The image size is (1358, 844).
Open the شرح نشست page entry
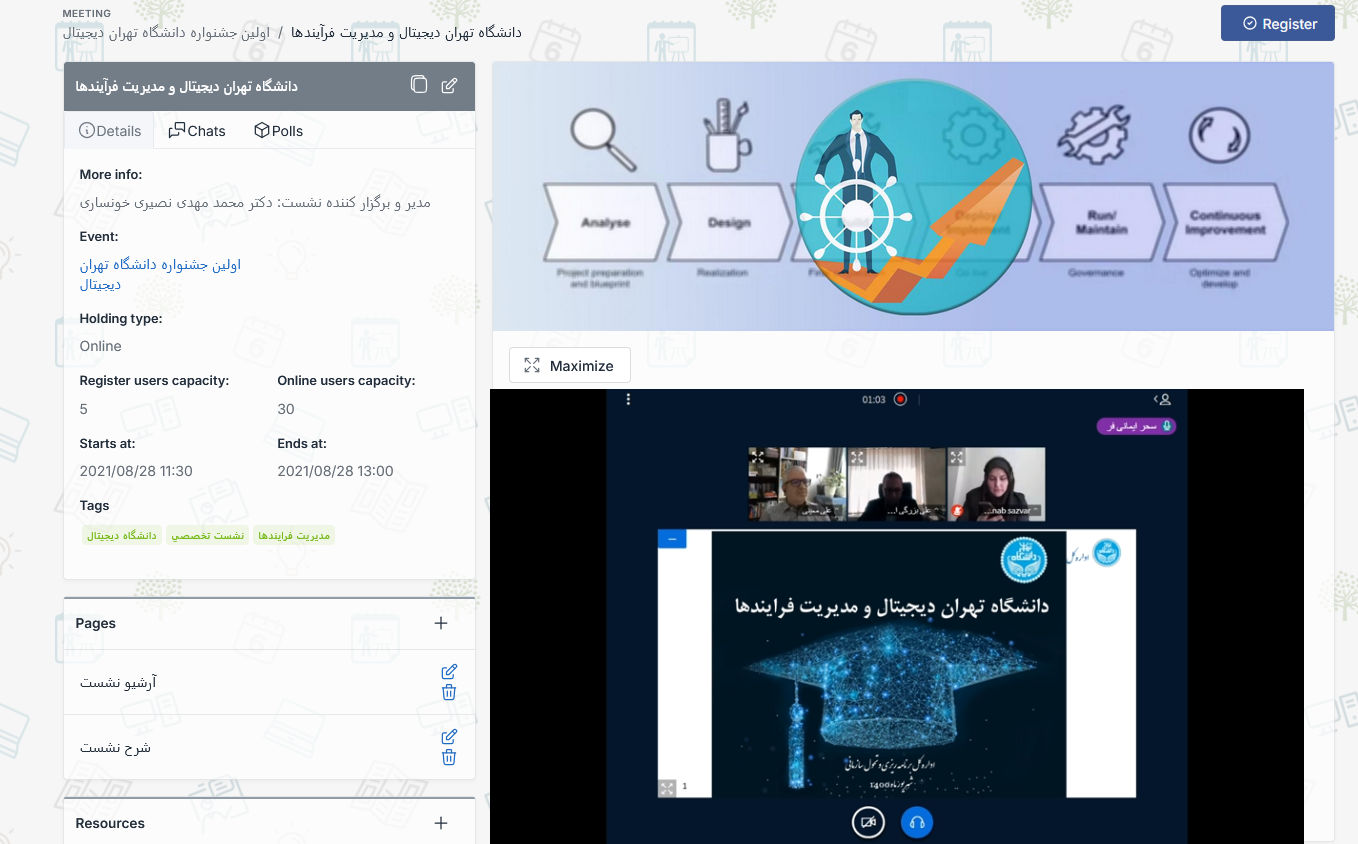coord(115,747)
